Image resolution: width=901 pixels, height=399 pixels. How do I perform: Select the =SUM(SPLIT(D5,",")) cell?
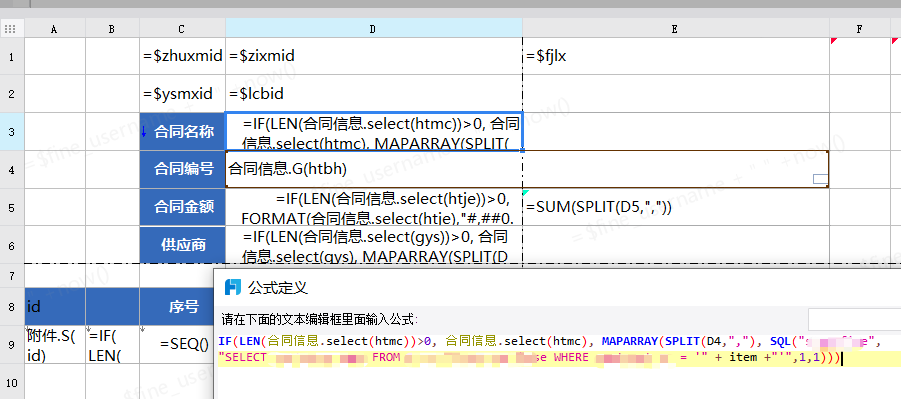(676, 207)
